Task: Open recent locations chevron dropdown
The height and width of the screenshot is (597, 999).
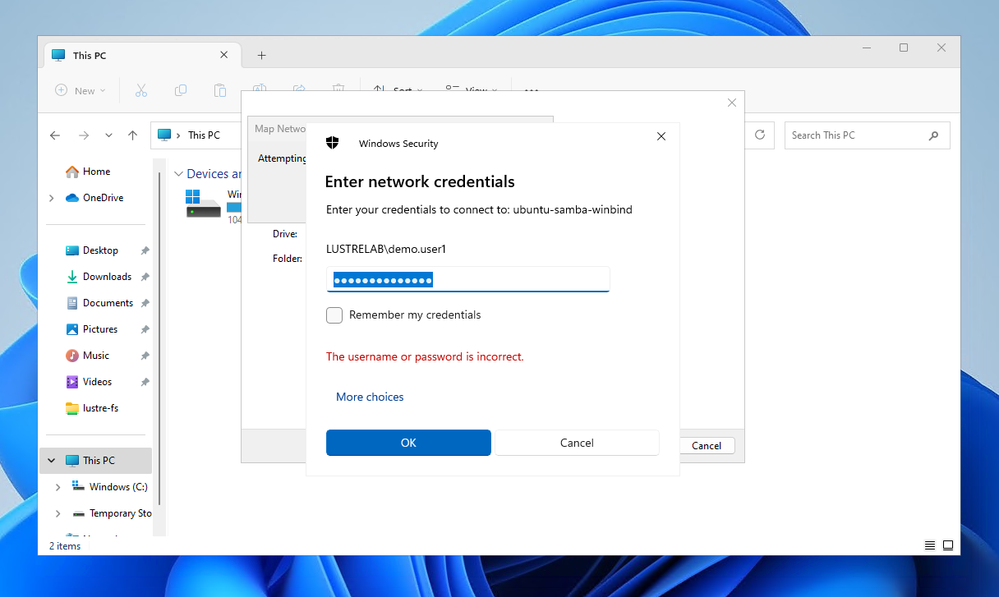Action: (108, 135)
